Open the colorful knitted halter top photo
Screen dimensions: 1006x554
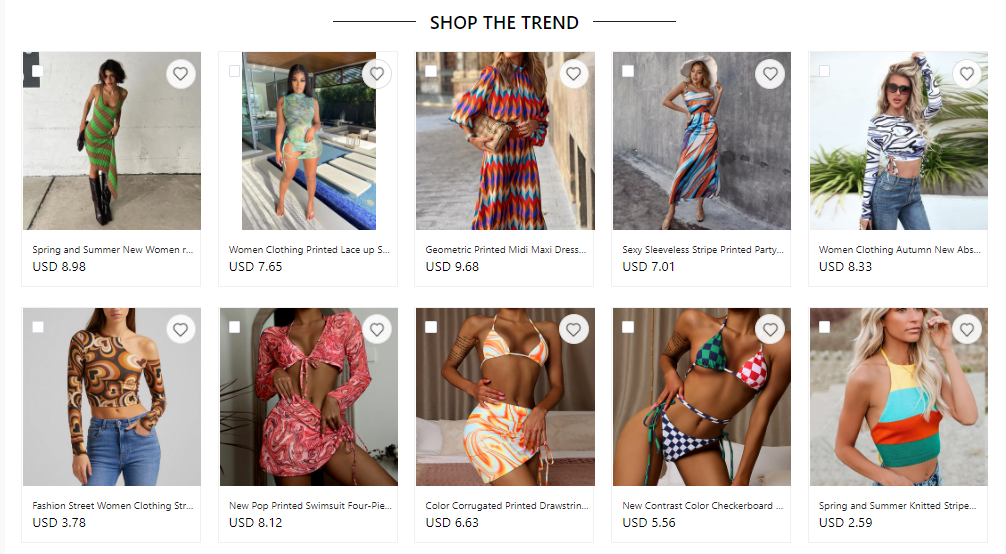[x=898, y=397]
